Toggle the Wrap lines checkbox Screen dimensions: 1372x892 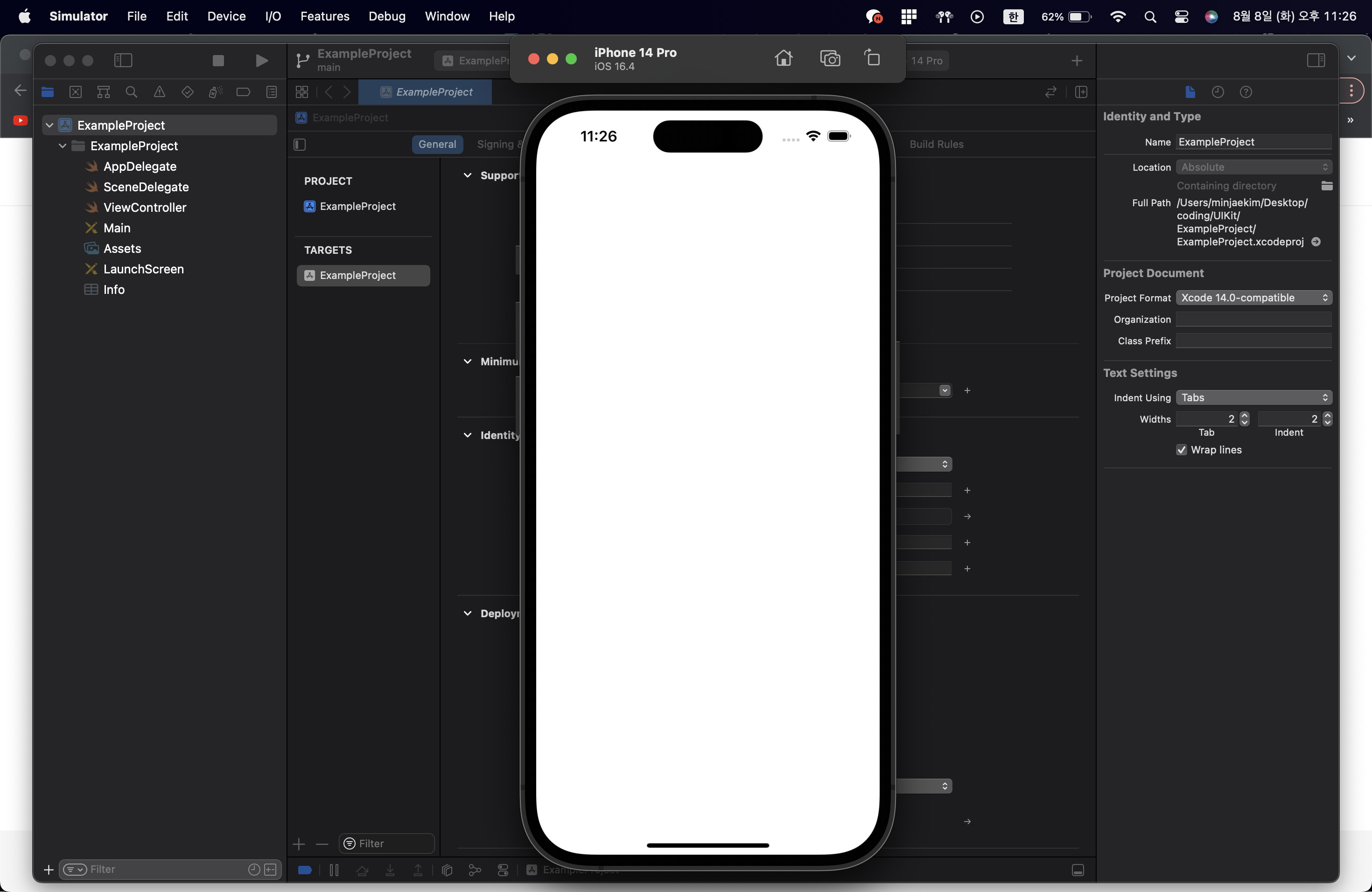1181,450
